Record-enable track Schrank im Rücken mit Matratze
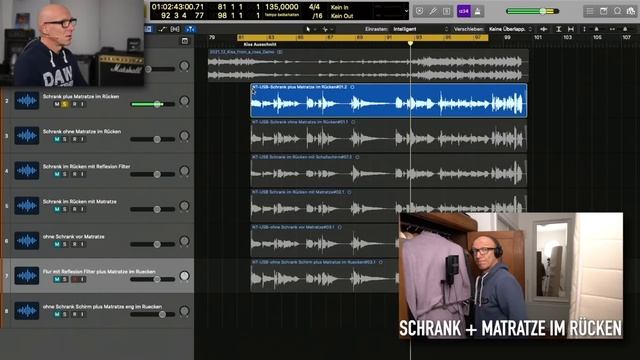Screen dimensions: 640x360 click(x=74, y=209)
